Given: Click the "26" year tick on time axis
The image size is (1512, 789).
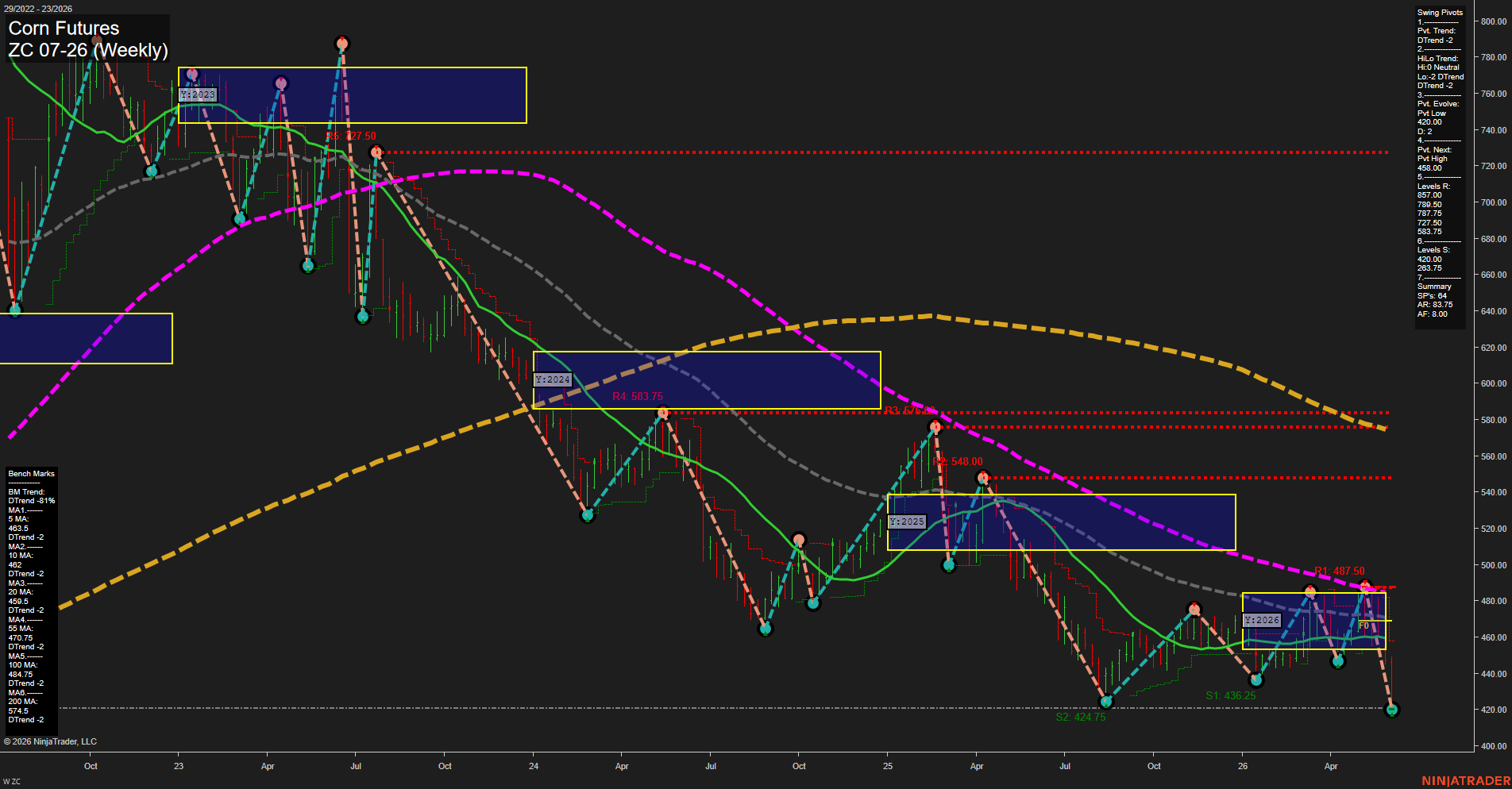Looking at the screenshot, I should pyautogui.click(x=1243, y=766).
